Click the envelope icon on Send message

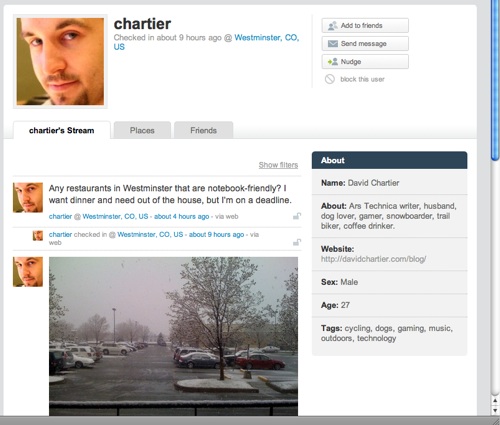(333, 44)
